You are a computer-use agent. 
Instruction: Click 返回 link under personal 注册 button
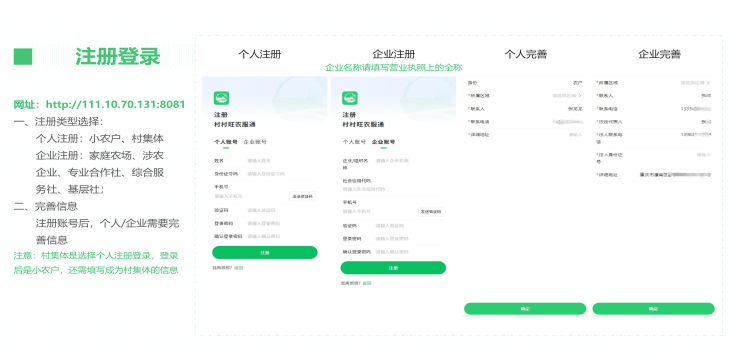pos(239,268)
